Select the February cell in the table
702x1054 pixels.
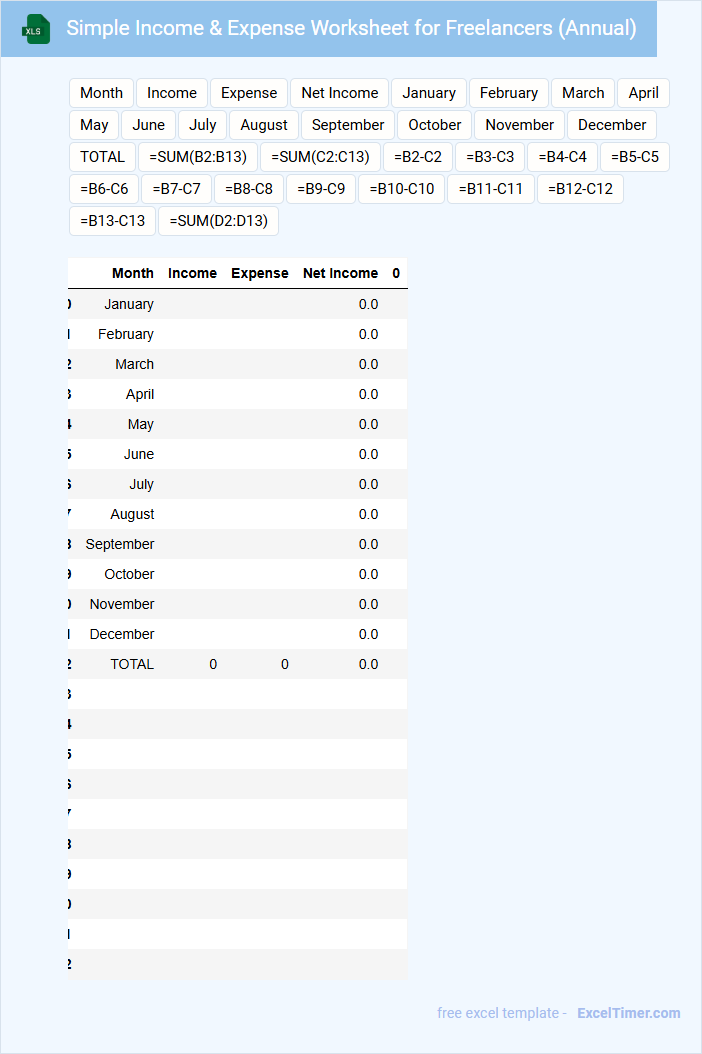pos(126,335)
